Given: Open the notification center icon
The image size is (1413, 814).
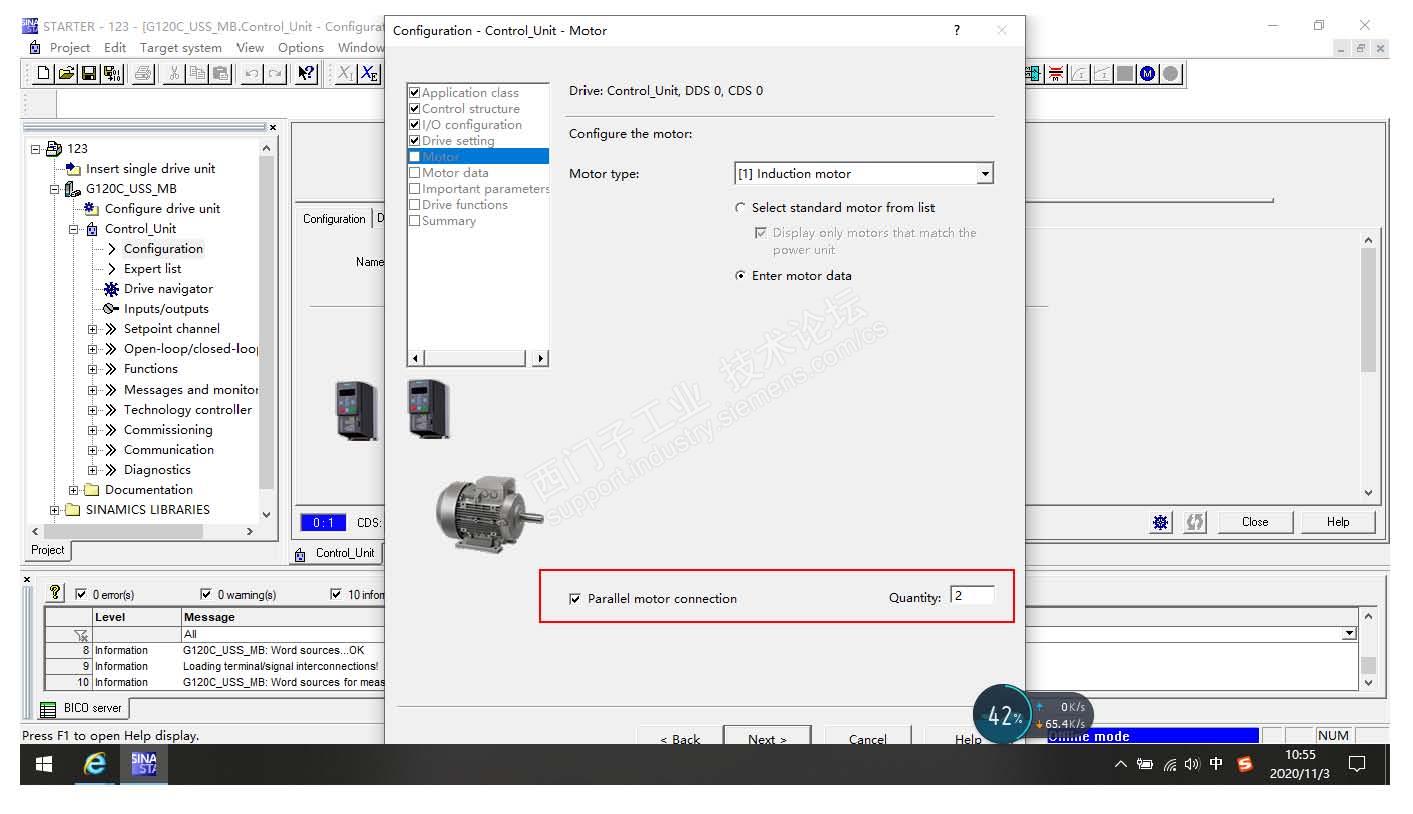Looking at the screenshot, I should [1357, 764].
